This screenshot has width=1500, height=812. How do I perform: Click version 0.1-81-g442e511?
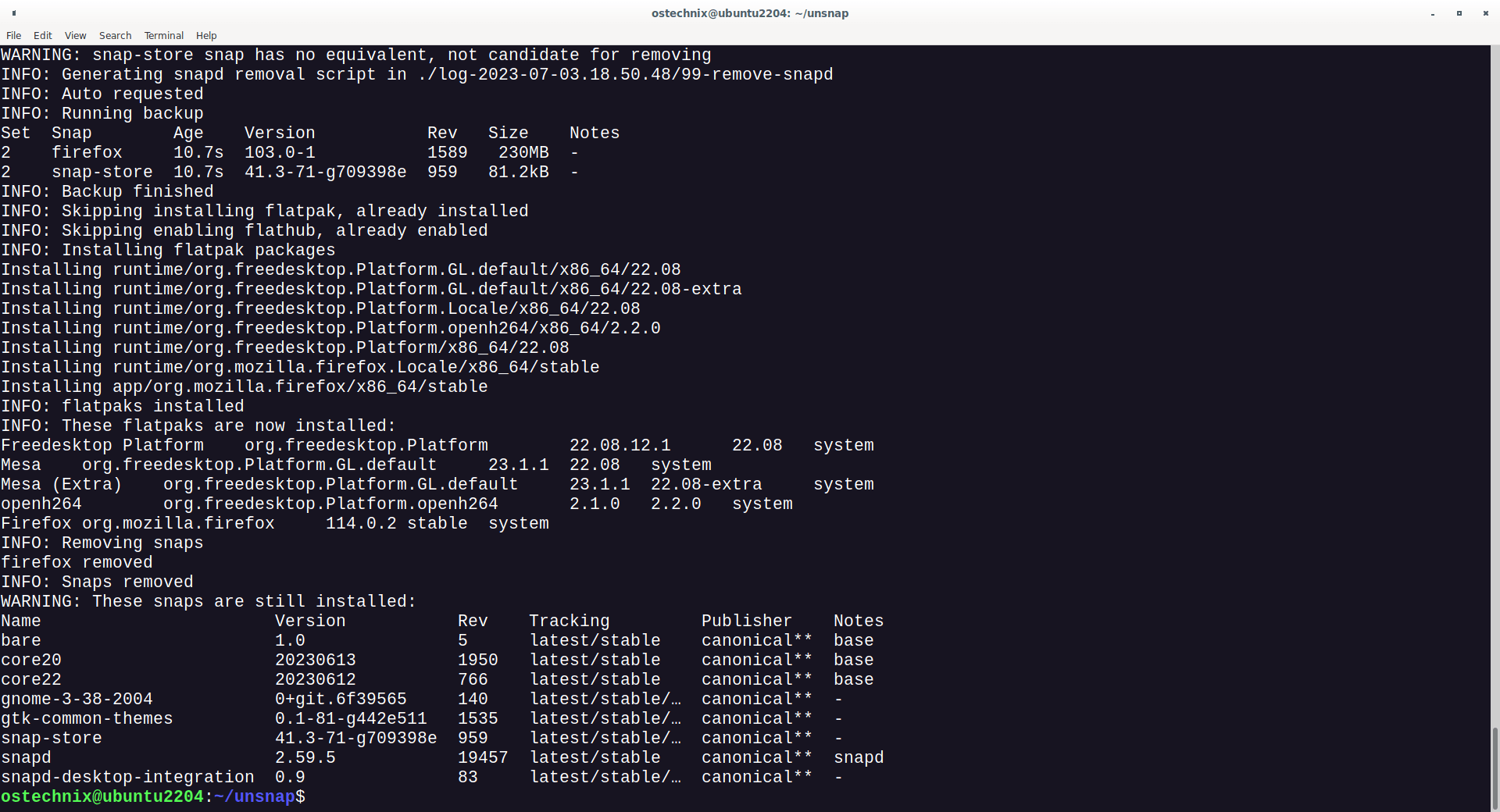tap(351, 718)
